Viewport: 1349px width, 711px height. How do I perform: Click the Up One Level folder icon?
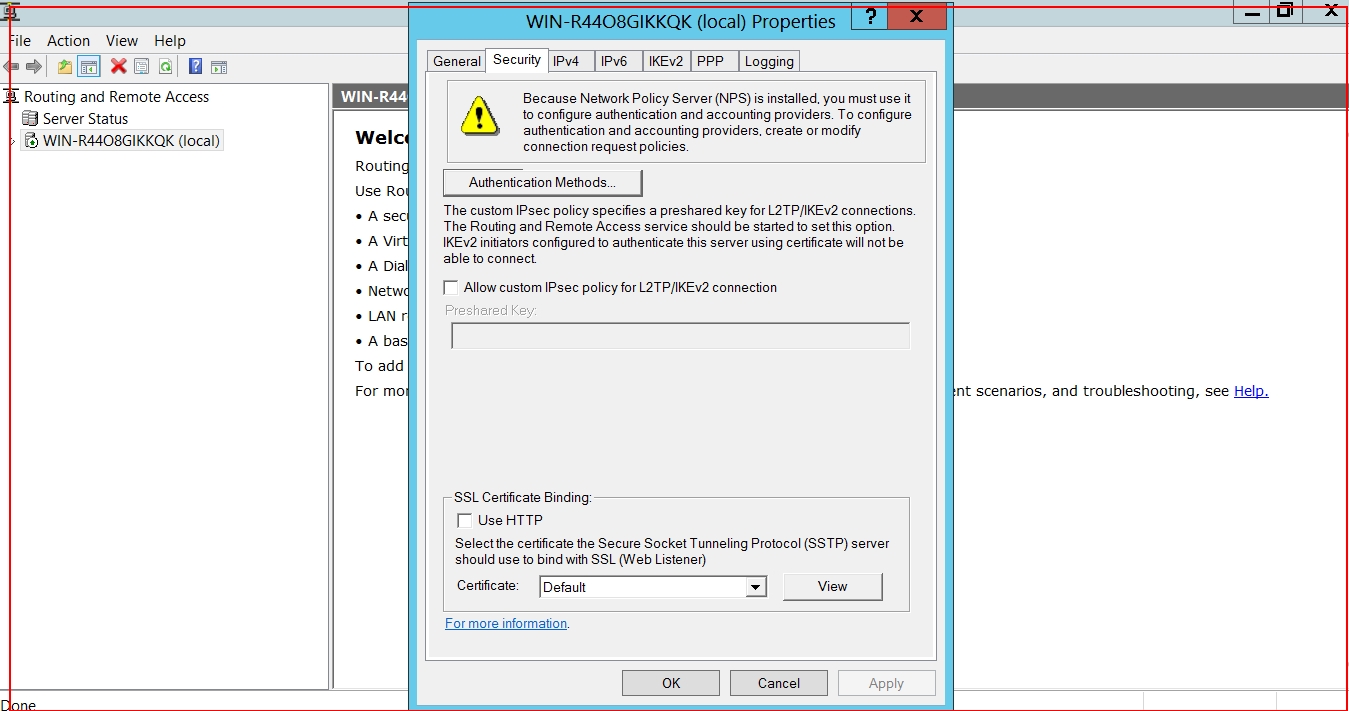65,67
